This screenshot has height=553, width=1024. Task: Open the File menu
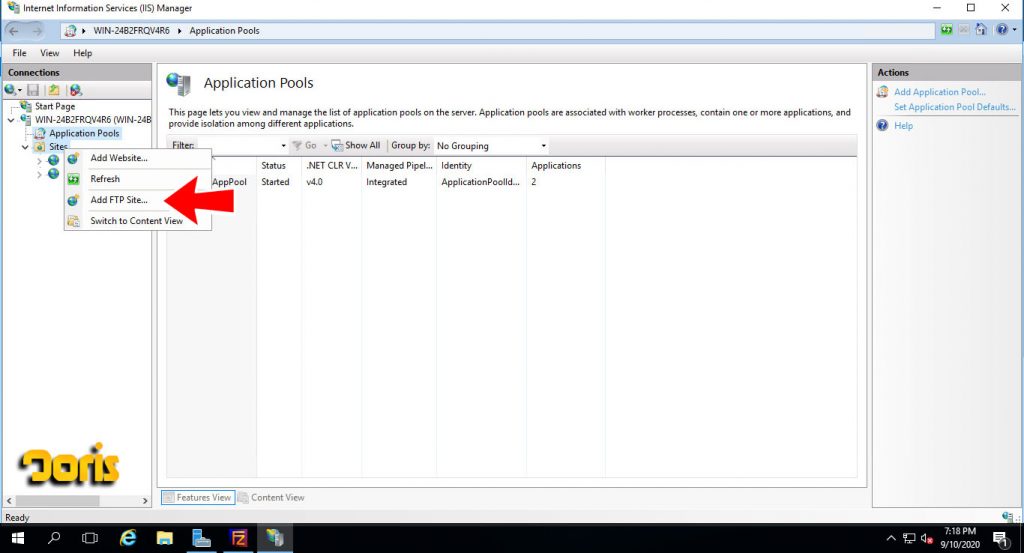tap(20, 53)
